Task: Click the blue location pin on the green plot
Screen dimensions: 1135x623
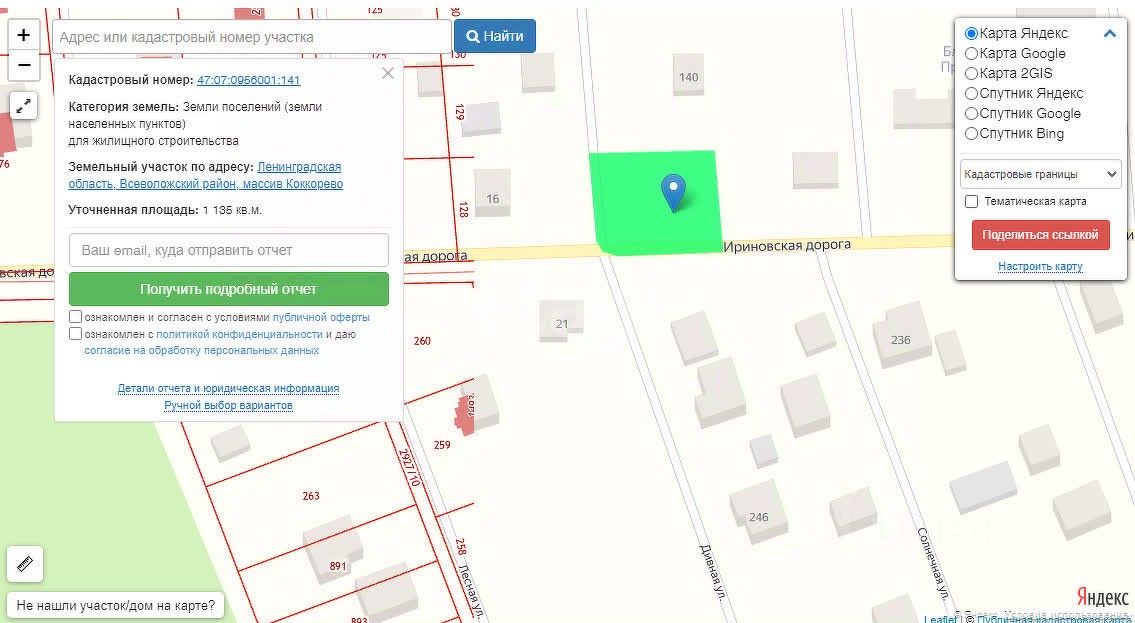Action: 674,193
